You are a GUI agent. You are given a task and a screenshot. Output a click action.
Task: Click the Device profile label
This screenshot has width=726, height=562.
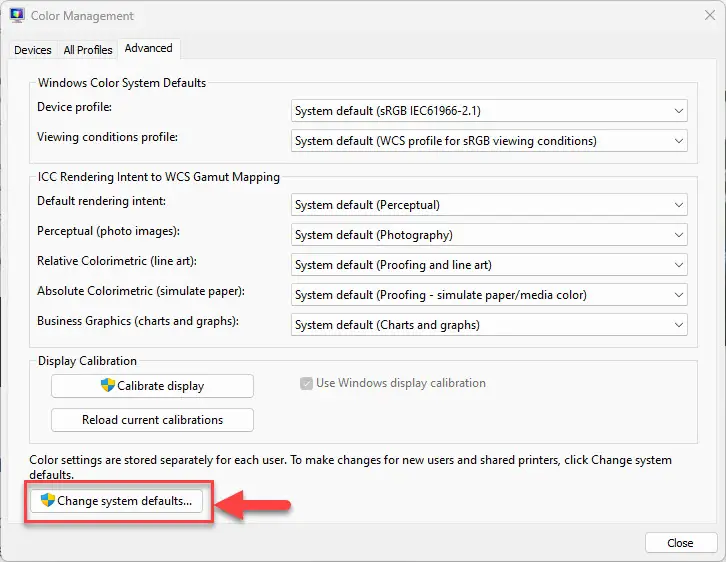(75, 107)
